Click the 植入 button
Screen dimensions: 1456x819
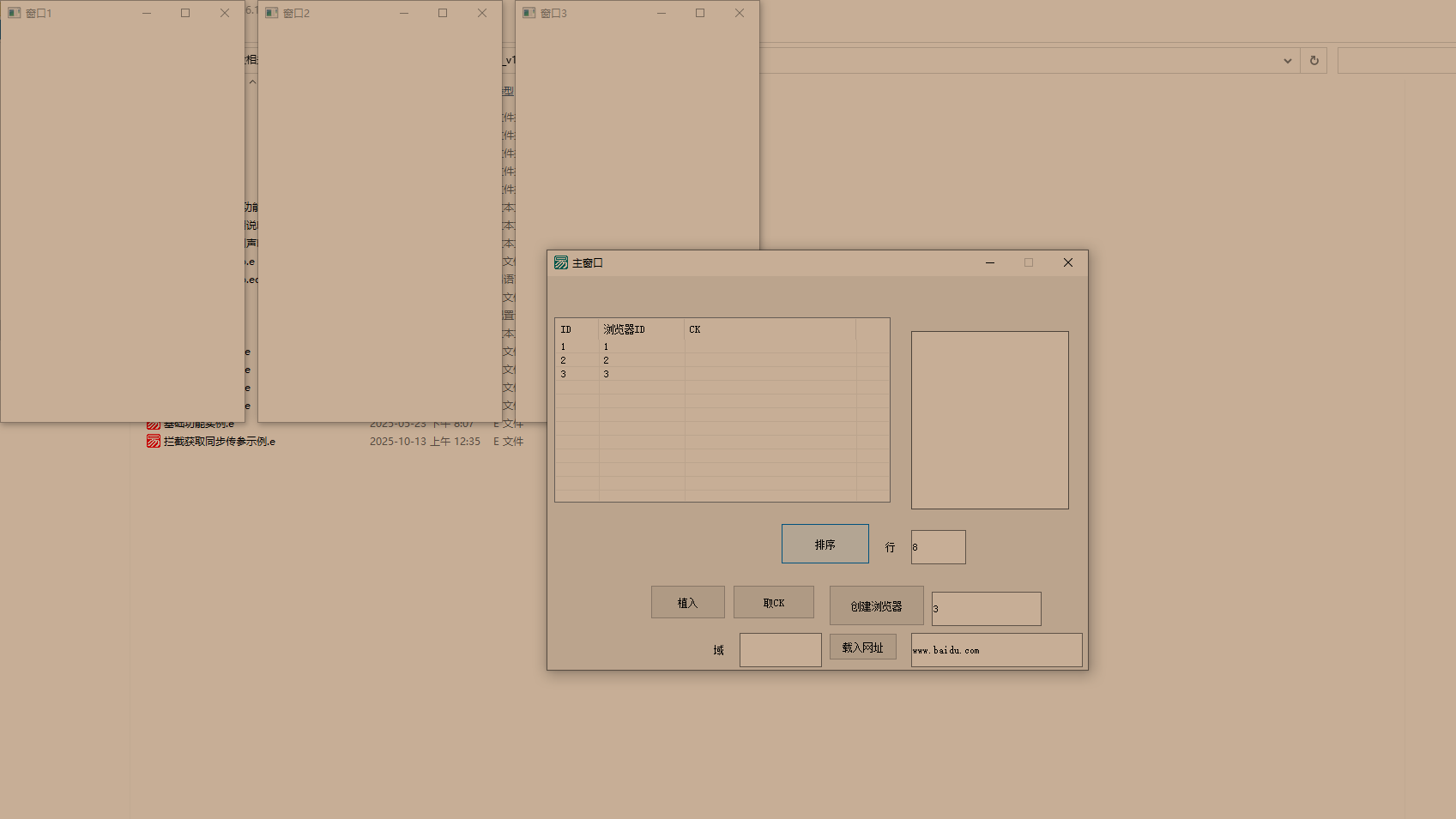(x=687, y=602)
